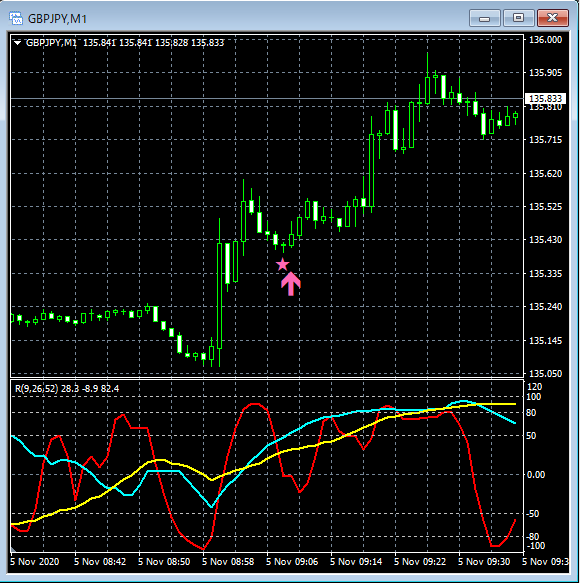Click the cyan indicator line end
The width and height of the screenshot is (581, 583).
point(514,423)
